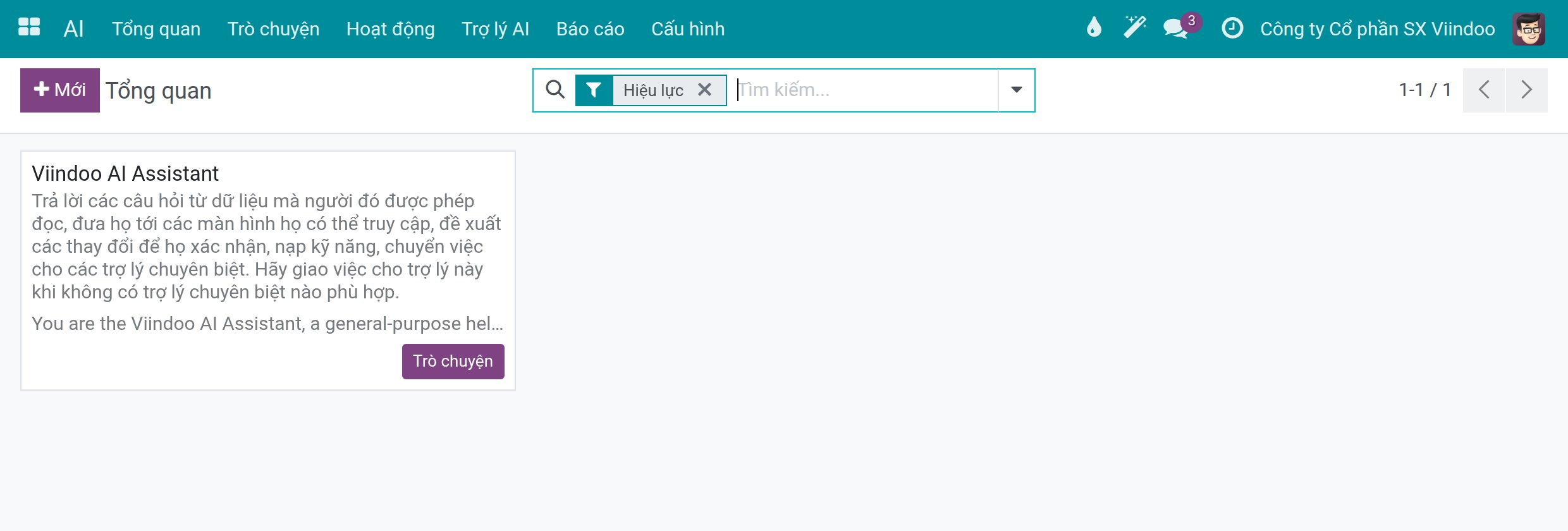Go to the previous page

point(1484,90)
